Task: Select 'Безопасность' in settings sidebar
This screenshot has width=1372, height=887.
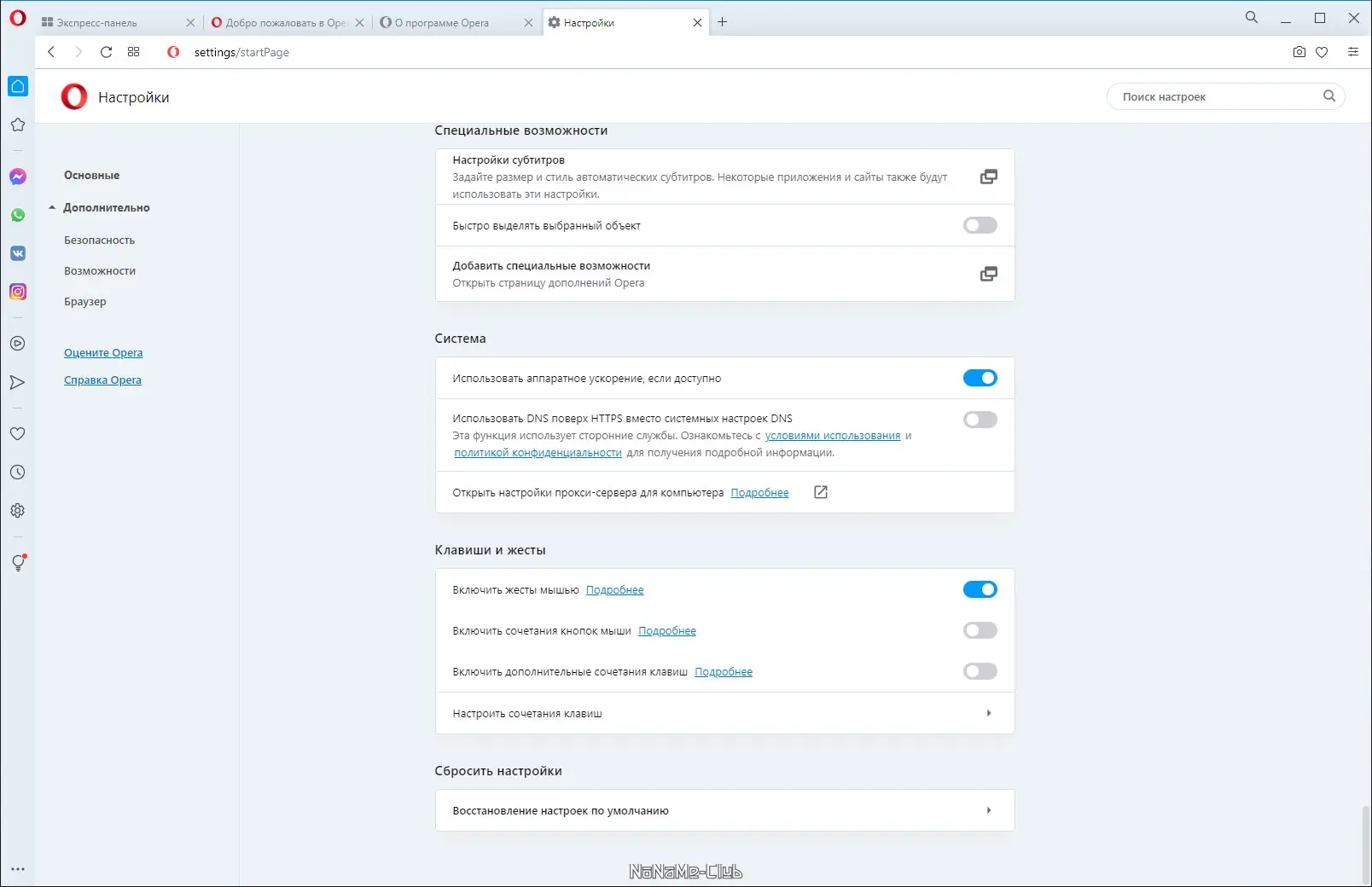Action: tap(99, 241)
